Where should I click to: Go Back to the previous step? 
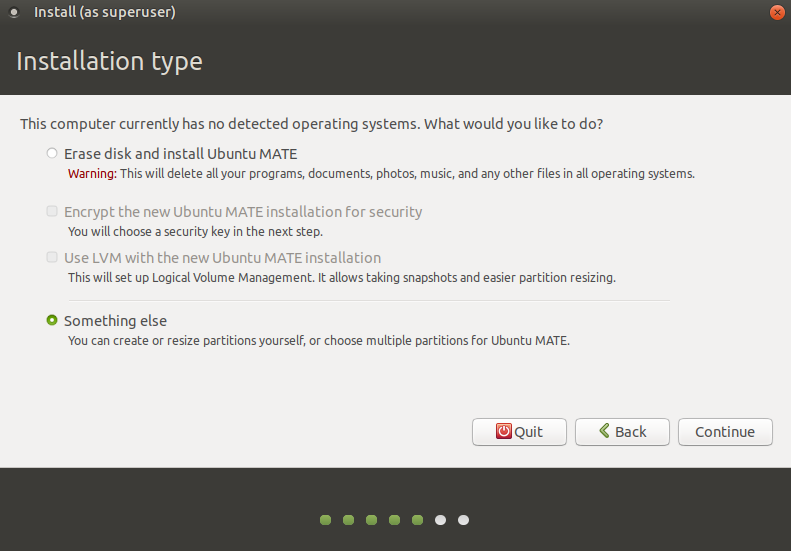[x=622, y=431]
